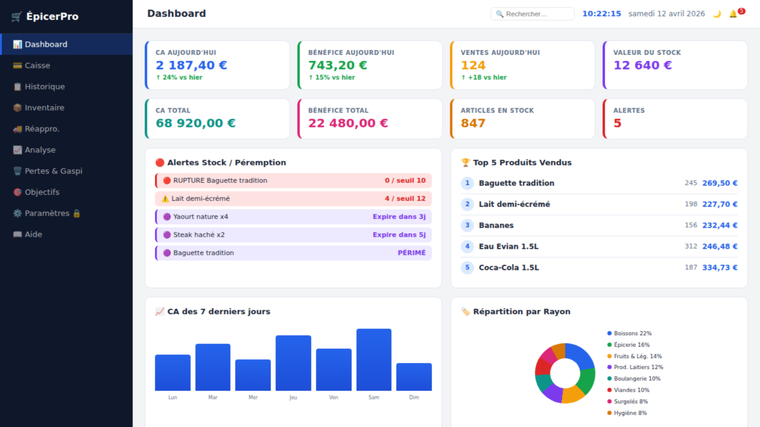Open the Aide help page
Viewport: 760px width, 427px height.
tap(33, 234)
